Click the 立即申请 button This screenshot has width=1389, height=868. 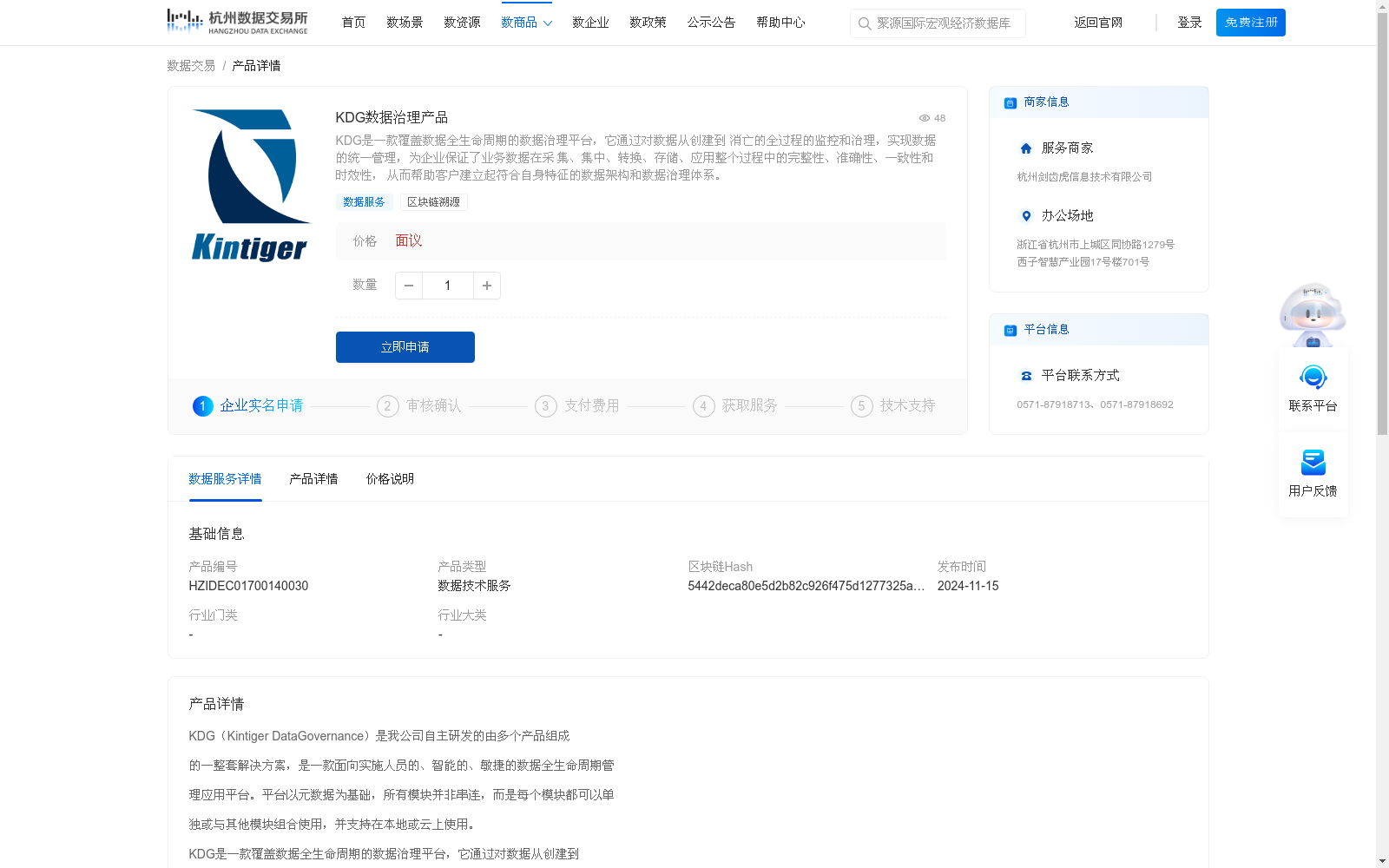pos(405,347)
